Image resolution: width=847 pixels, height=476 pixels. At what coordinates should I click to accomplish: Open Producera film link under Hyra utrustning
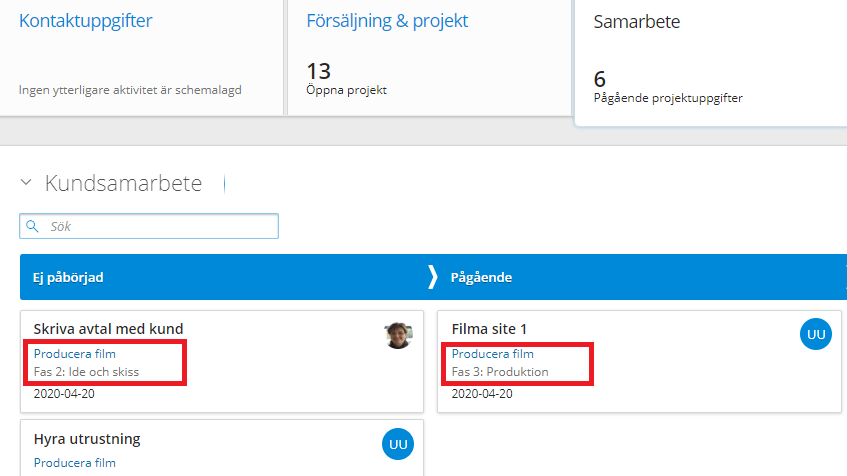click(x=74, y=463)
